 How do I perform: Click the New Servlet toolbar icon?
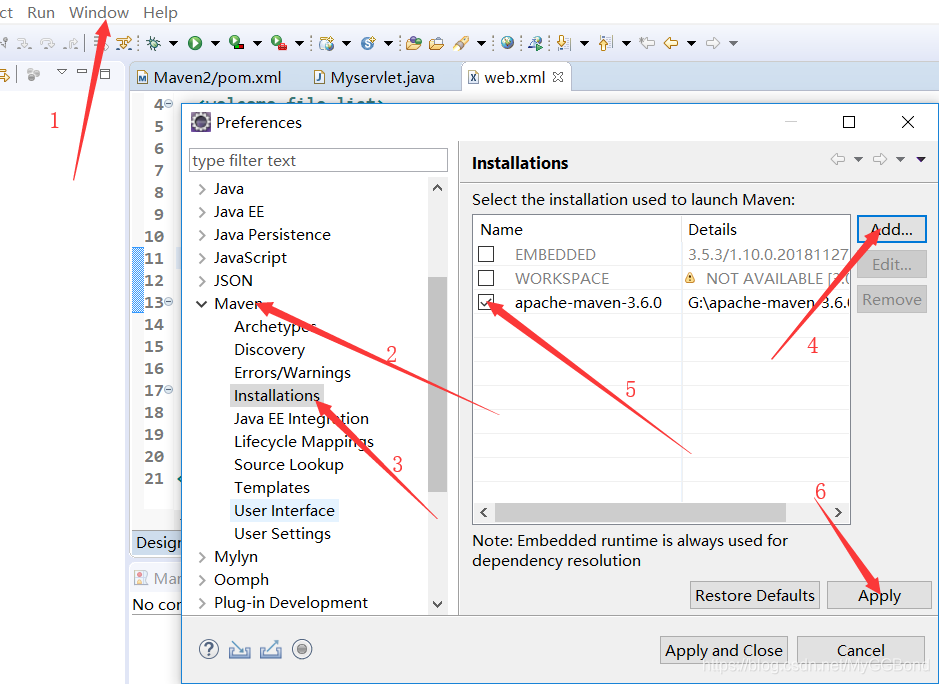point(368,43)
